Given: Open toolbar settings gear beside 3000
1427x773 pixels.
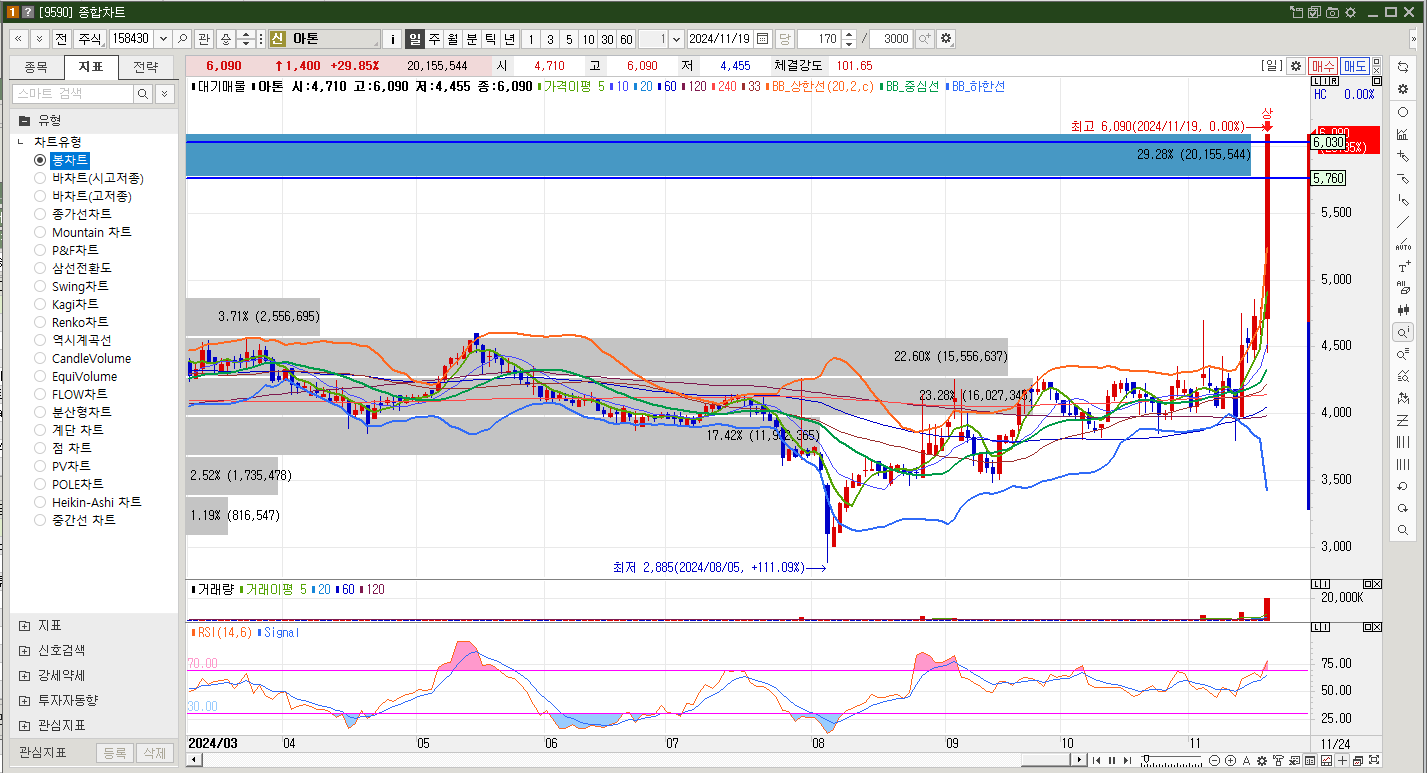Looking at the screenshot, I should tap(946, 38).
